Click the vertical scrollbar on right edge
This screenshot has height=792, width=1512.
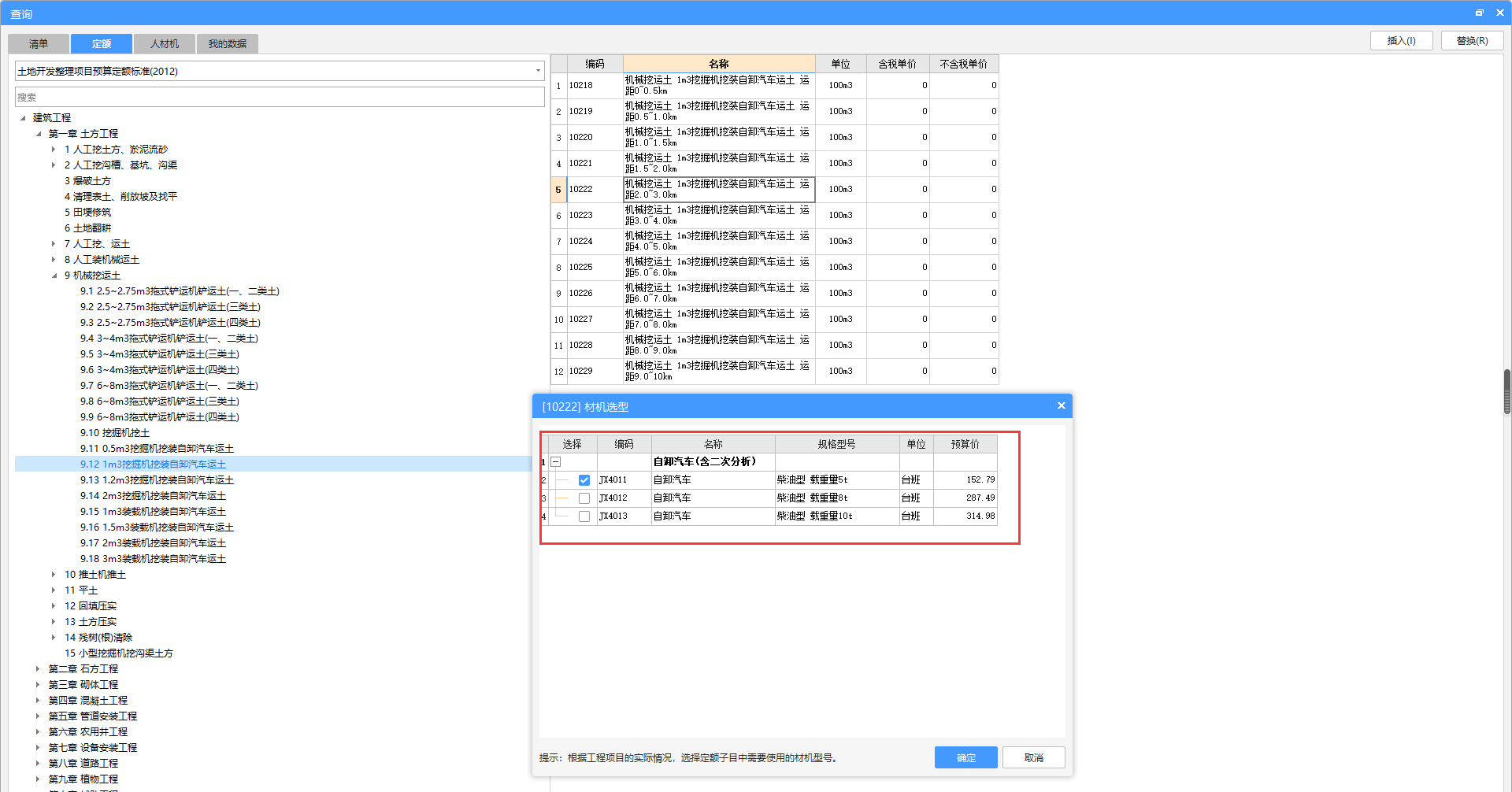[1506, 391]
